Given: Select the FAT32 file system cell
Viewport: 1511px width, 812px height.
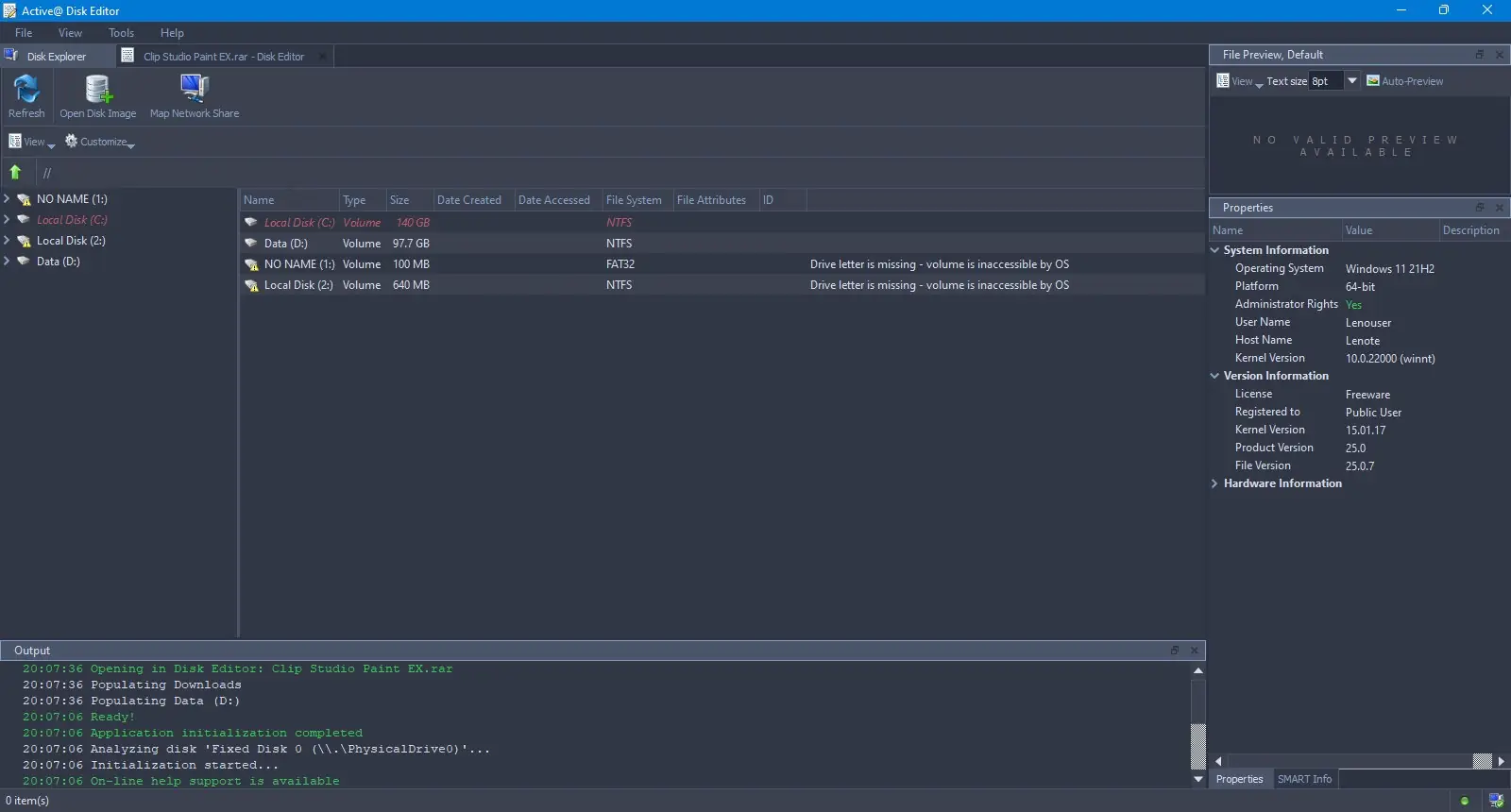Looking at the screenshot, I should [620, 264].
